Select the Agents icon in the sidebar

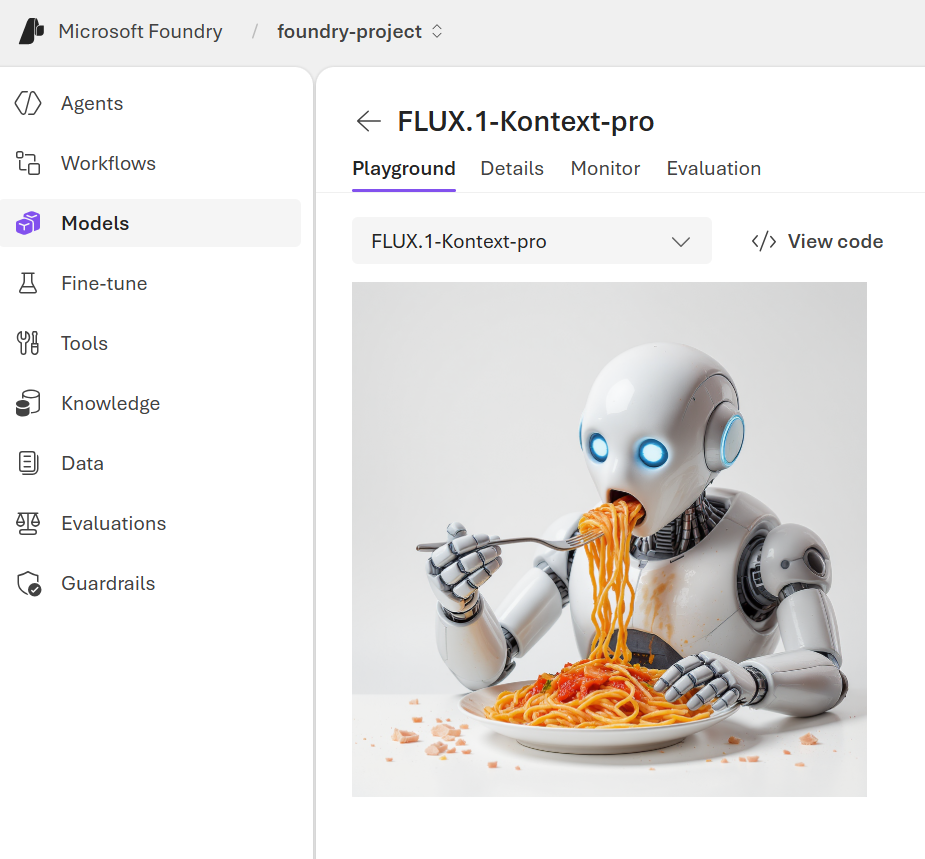coord(25,103)
